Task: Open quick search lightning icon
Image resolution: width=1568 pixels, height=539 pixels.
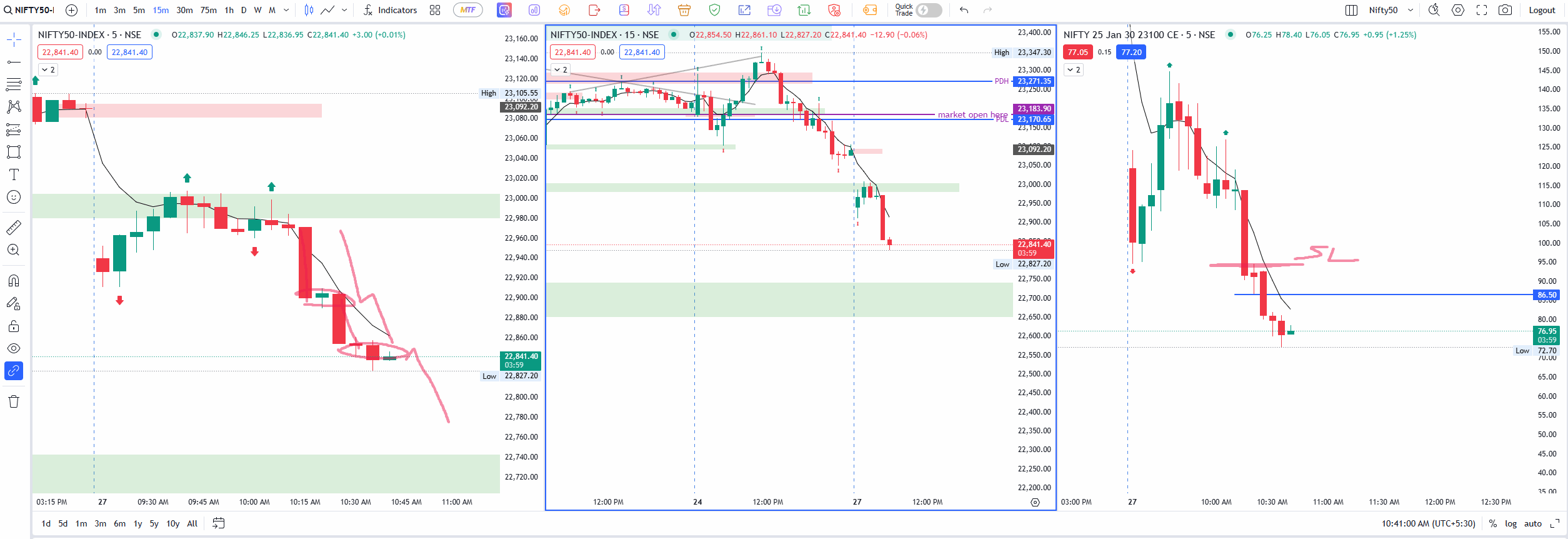Action: click(x=1434, y=10)
